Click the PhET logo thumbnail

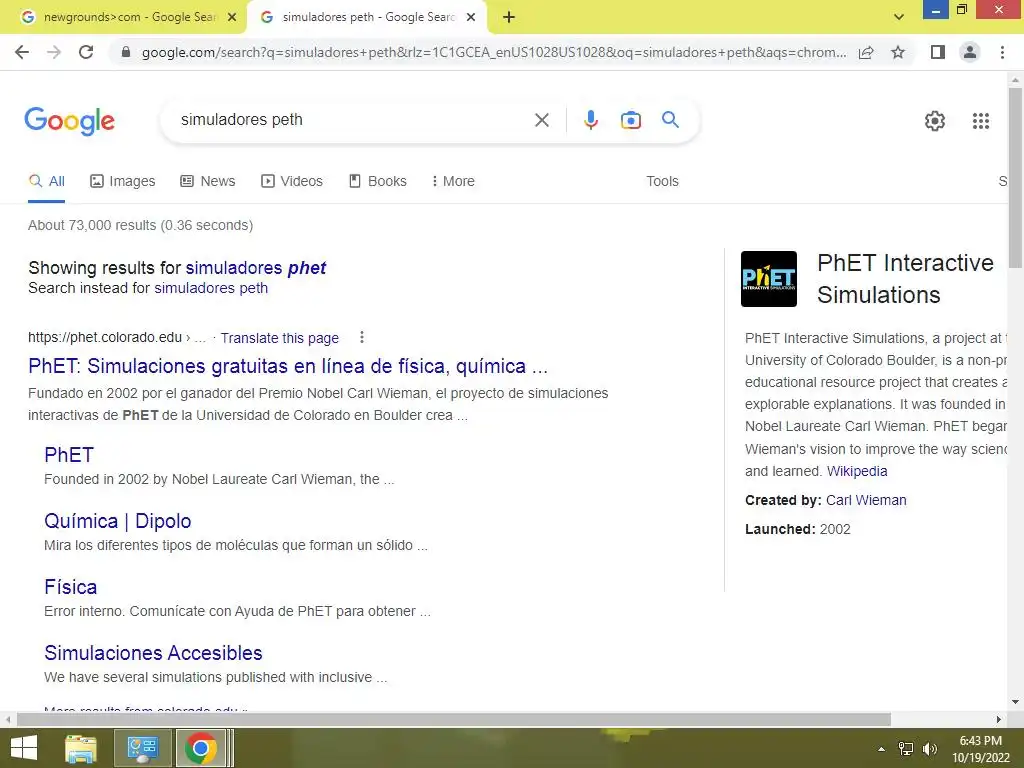click(x=769, y=279)
